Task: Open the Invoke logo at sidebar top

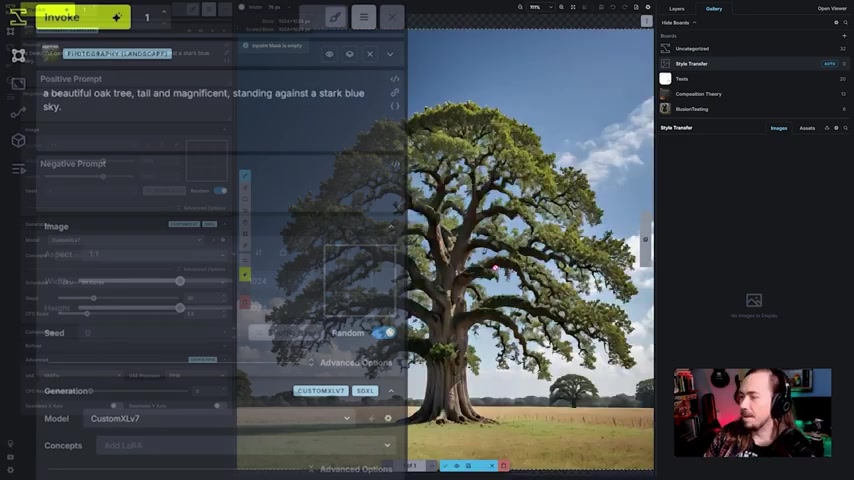Action: tap(18, 16)
